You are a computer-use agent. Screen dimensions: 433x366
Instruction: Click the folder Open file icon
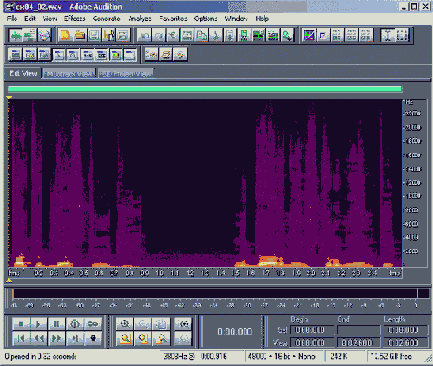click(x=79, y=35)
